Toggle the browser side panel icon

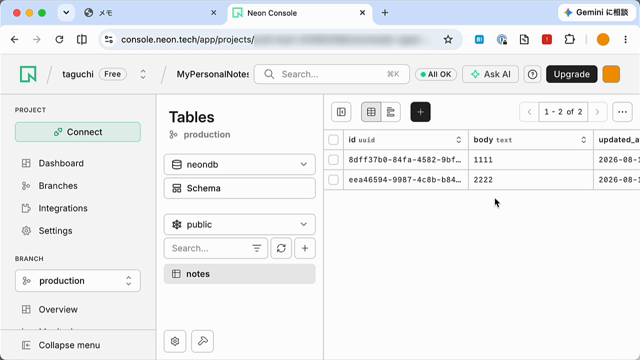[82, 40]
